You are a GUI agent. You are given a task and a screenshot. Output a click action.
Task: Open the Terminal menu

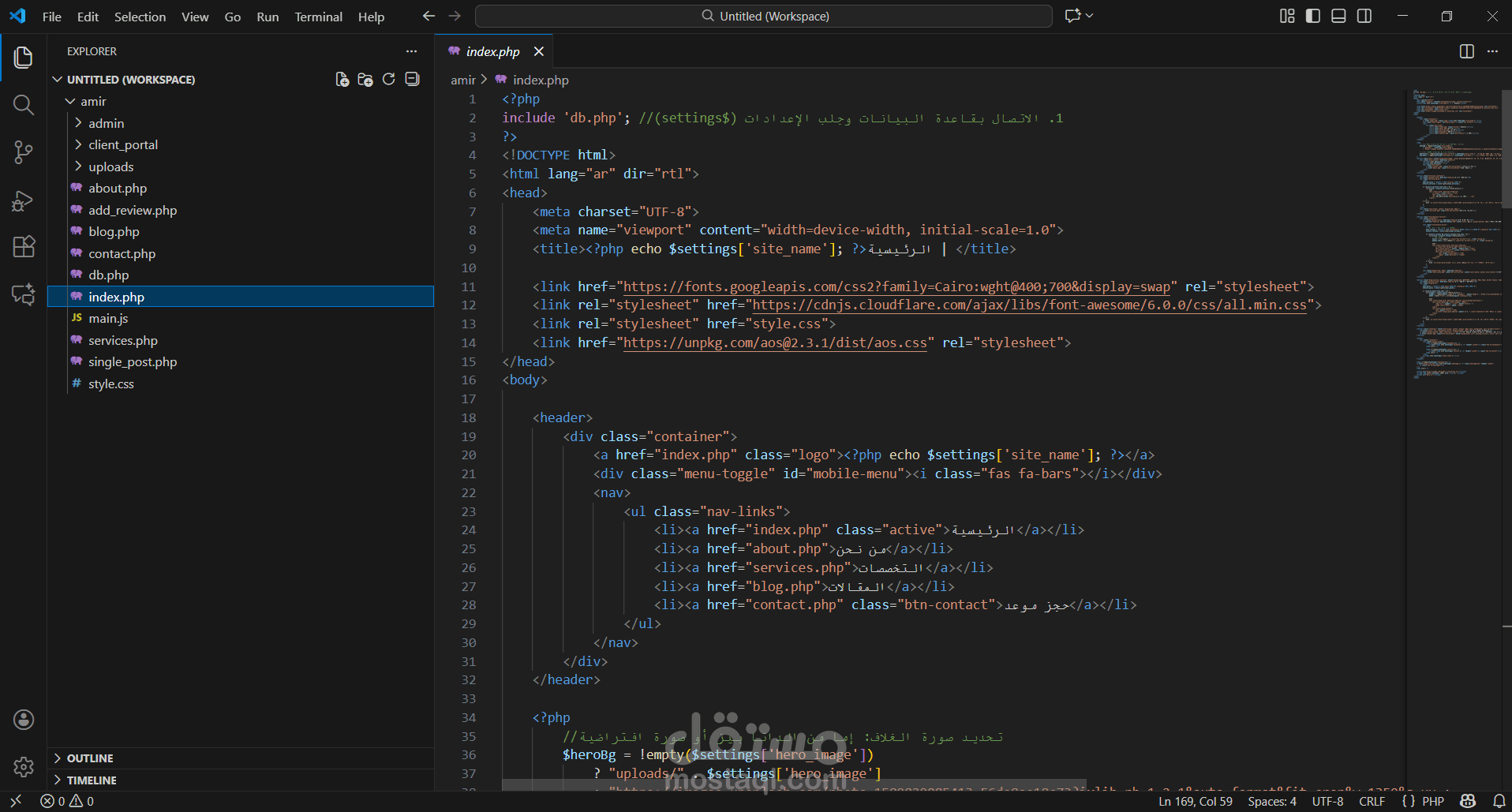pyautogui.click(x=318, y=17)
